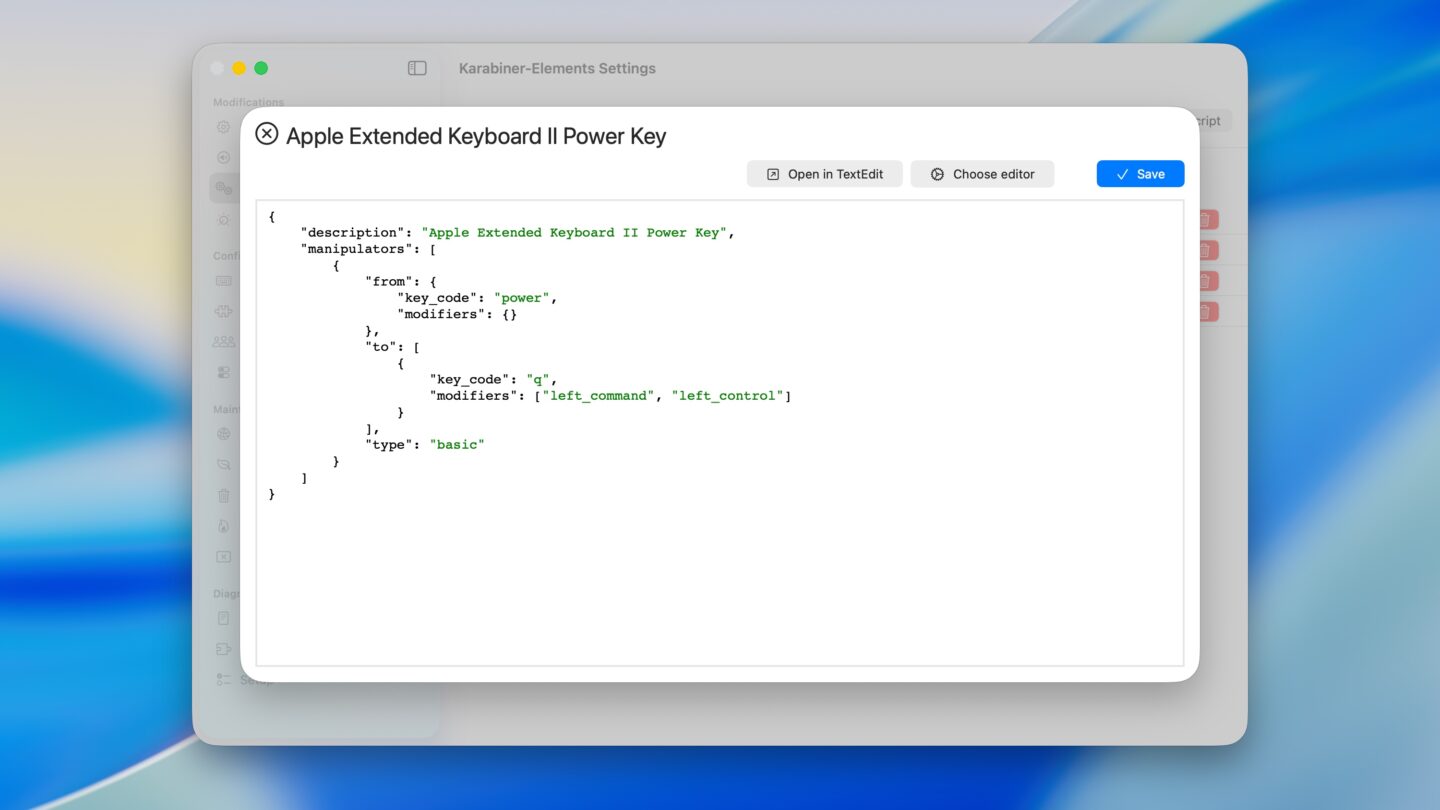
Task: Toggle the sidebar in Karabiner-Elements Settings window
Action: point(417,68)
